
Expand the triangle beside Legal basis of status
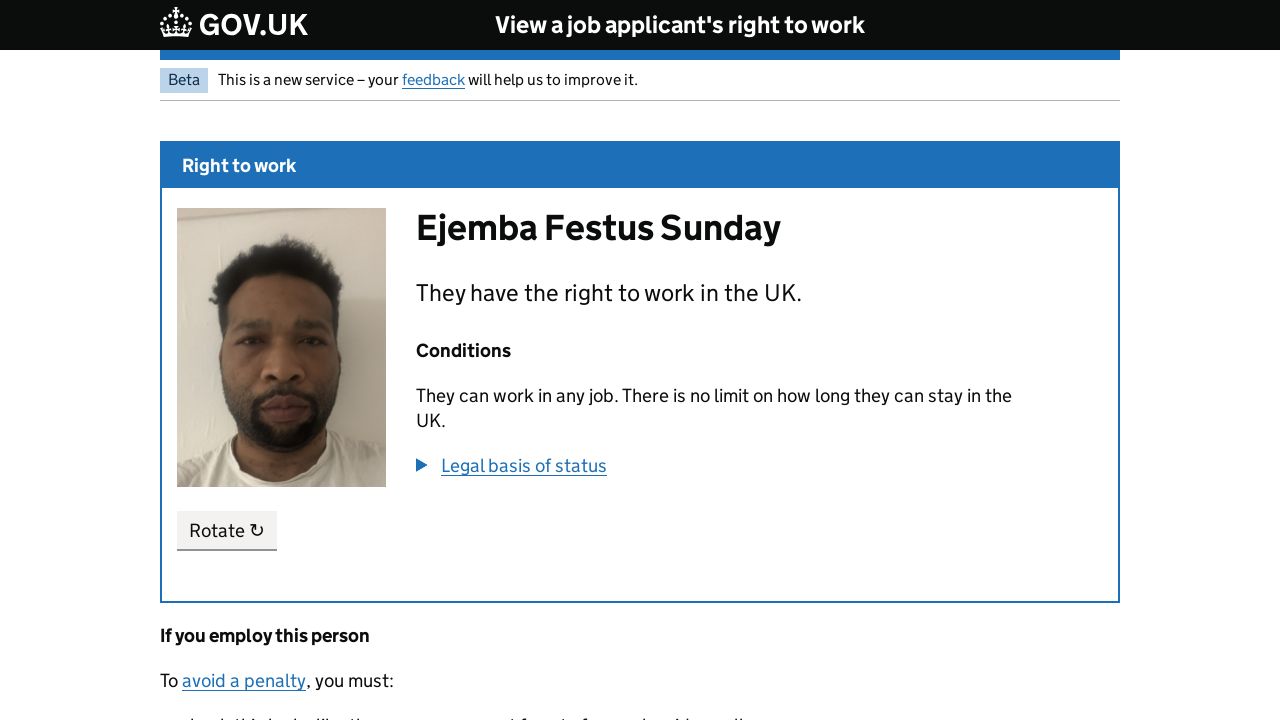[422, 465]
